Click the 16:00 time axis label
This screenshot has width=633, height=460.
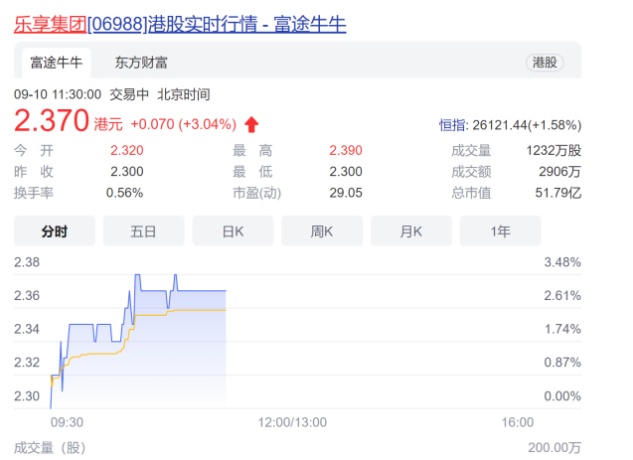click(x=518, y=422)
